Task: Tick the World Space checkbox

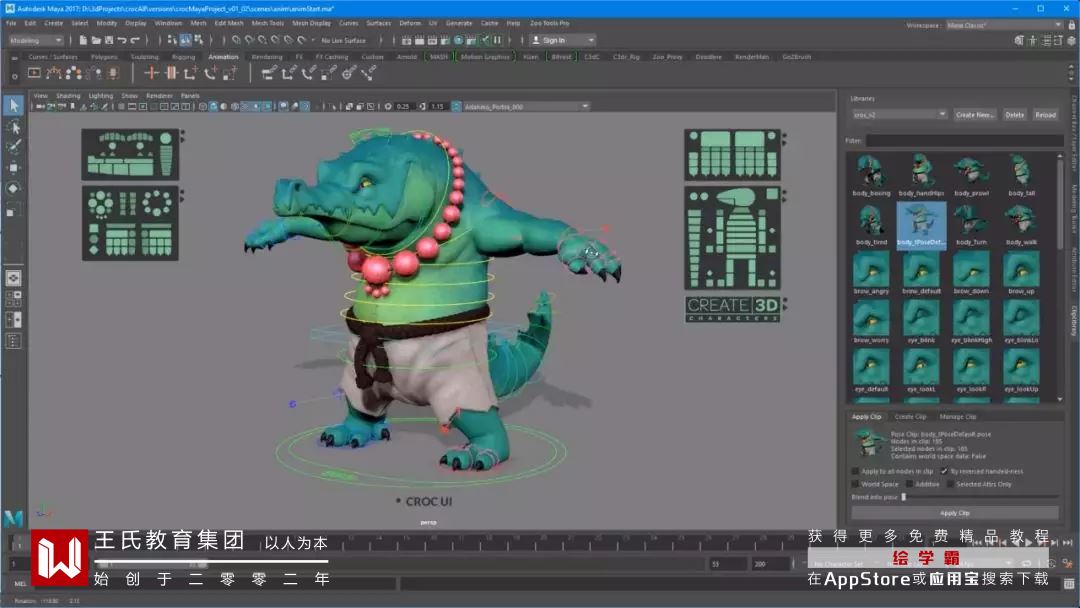Action: [855, 484]
